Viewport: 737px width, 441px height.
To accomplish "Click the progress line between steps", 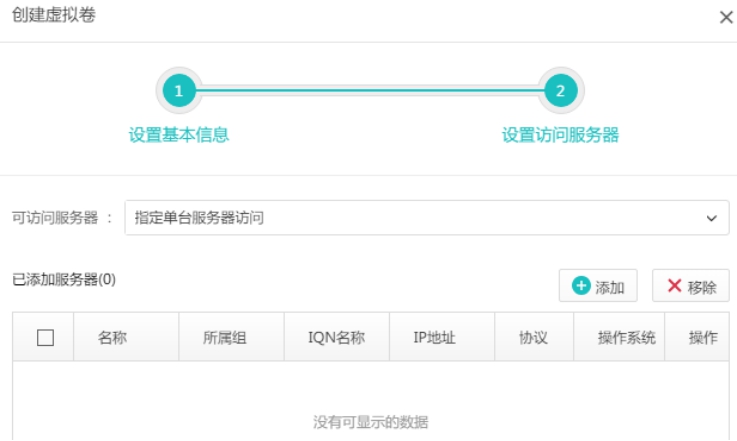I will (x=370, y=91).
